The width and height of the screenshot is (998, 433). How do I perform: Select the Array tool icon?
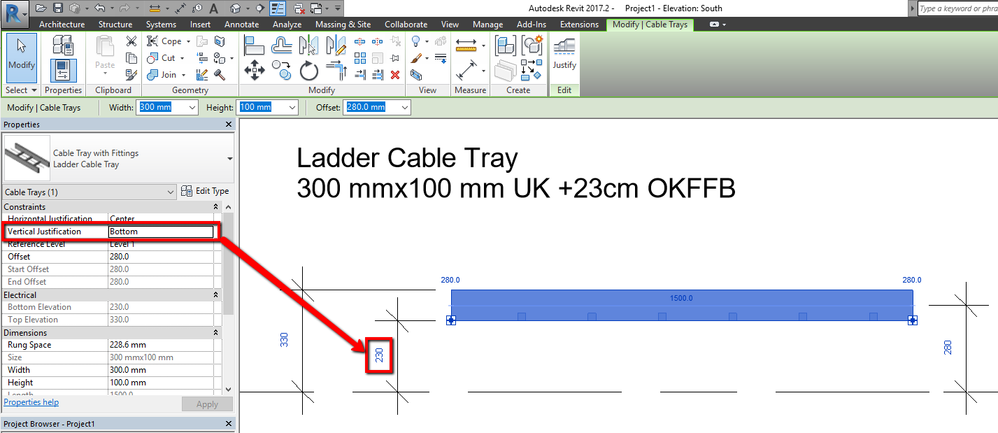click(360, 58)
